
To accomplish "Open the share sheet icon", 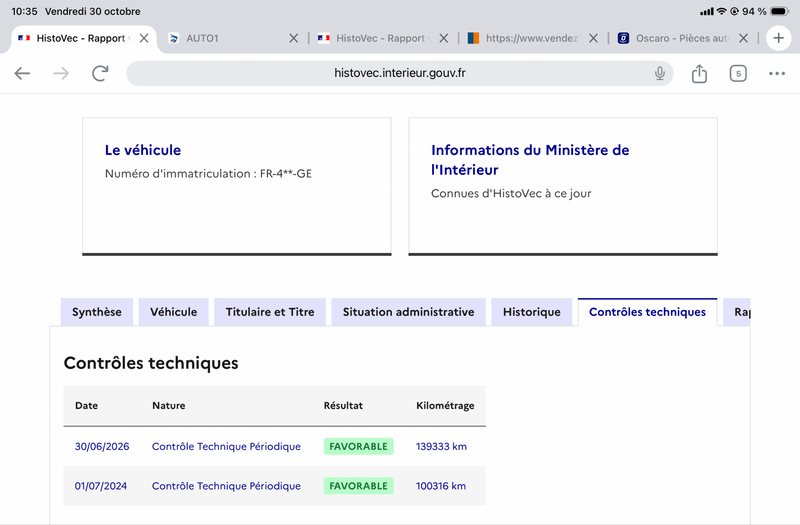I will click(x=699, y=73).
